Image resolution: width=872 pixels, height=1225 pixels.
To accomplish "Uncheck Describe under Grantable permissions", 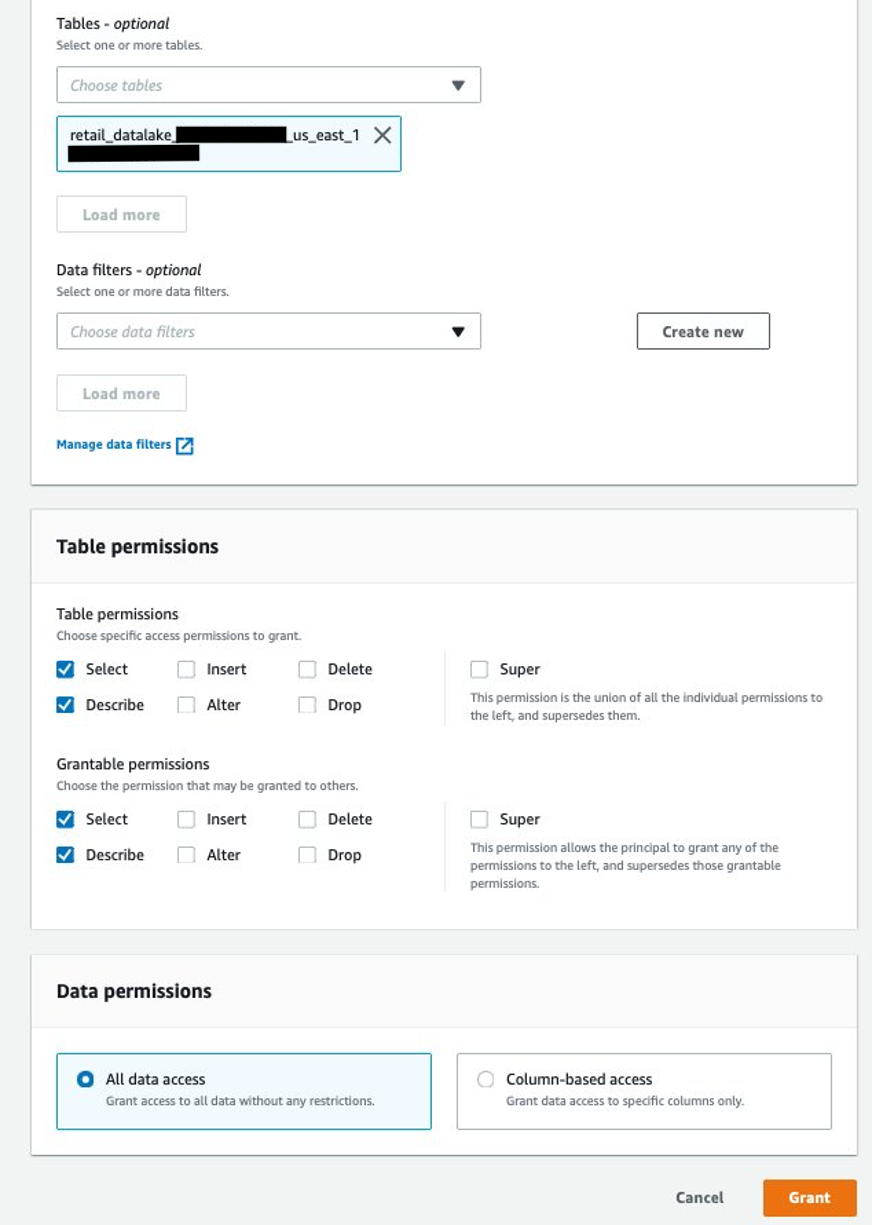I will point(66,855).
